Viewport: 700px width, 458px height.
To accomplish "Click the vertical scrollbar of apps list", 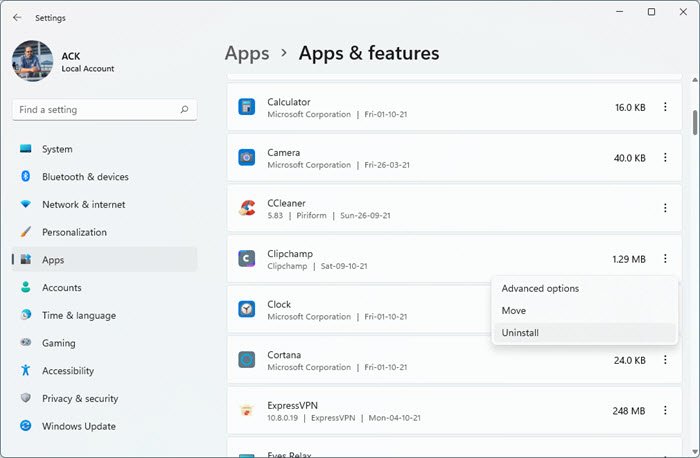I will (694, 121).
